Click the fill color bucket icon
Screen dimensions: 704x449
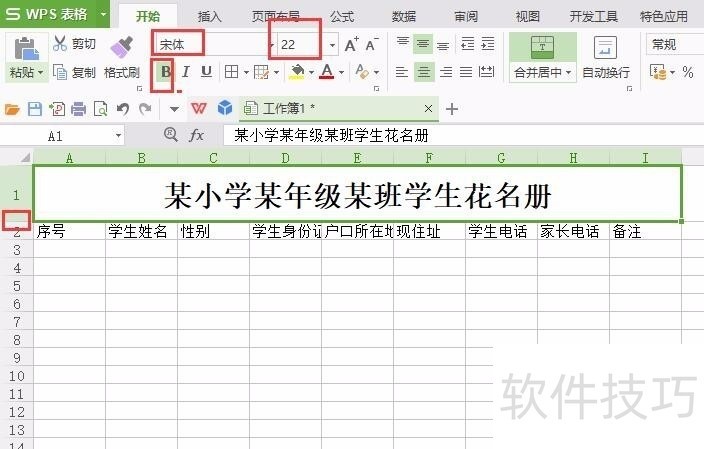pyautogui.click(x=297, y=72)
